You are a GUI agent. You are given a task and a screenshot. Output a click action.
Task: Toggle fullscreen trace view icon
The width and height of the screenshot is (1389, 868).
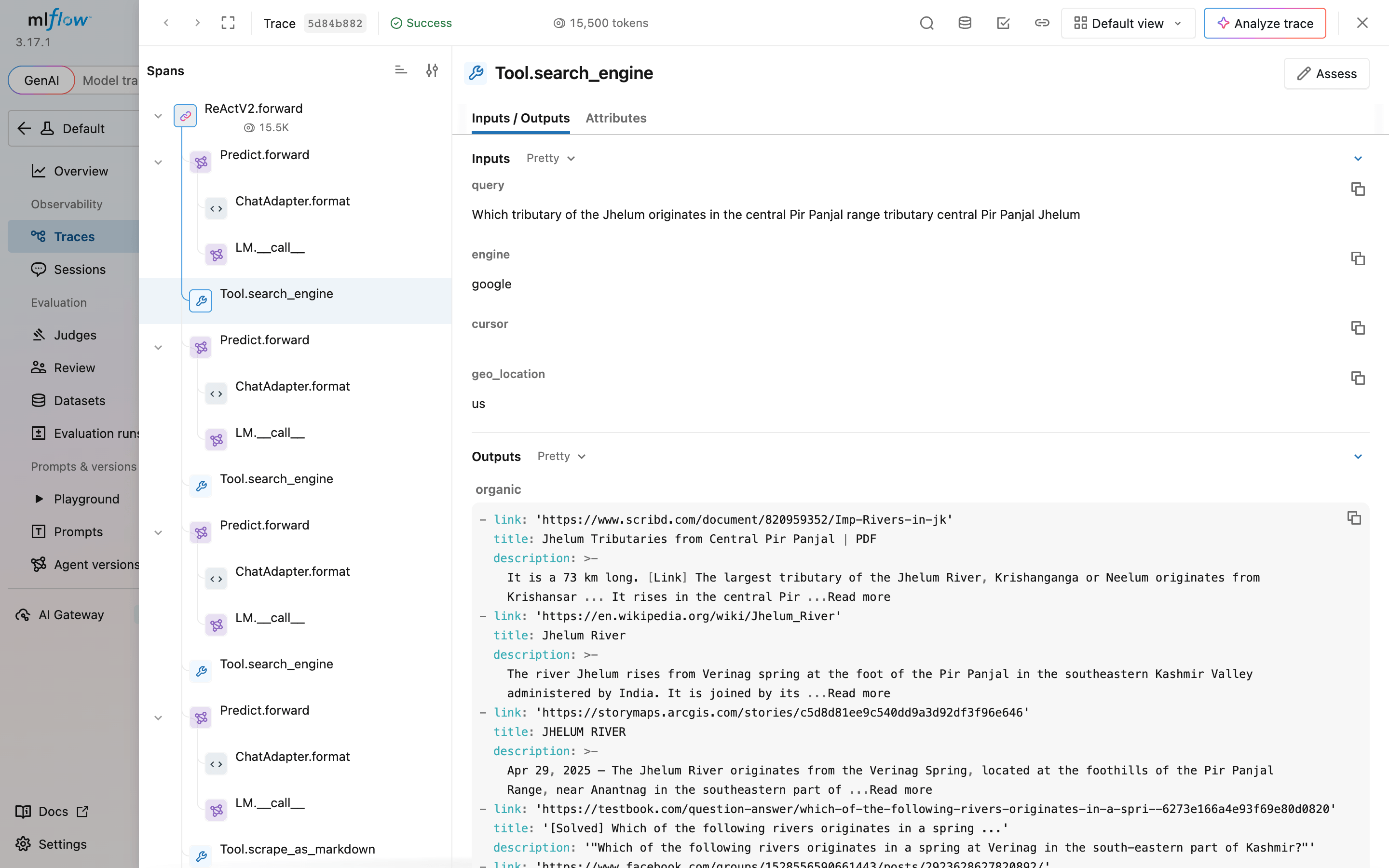point(229,23)
